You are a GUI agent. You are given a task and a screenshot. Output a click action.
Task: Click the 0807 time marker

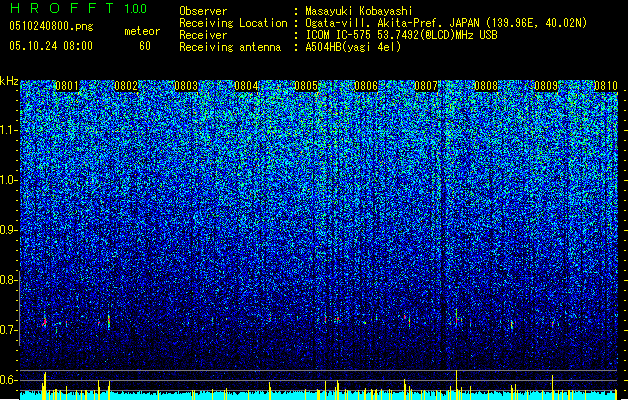[x=426, y=86]
